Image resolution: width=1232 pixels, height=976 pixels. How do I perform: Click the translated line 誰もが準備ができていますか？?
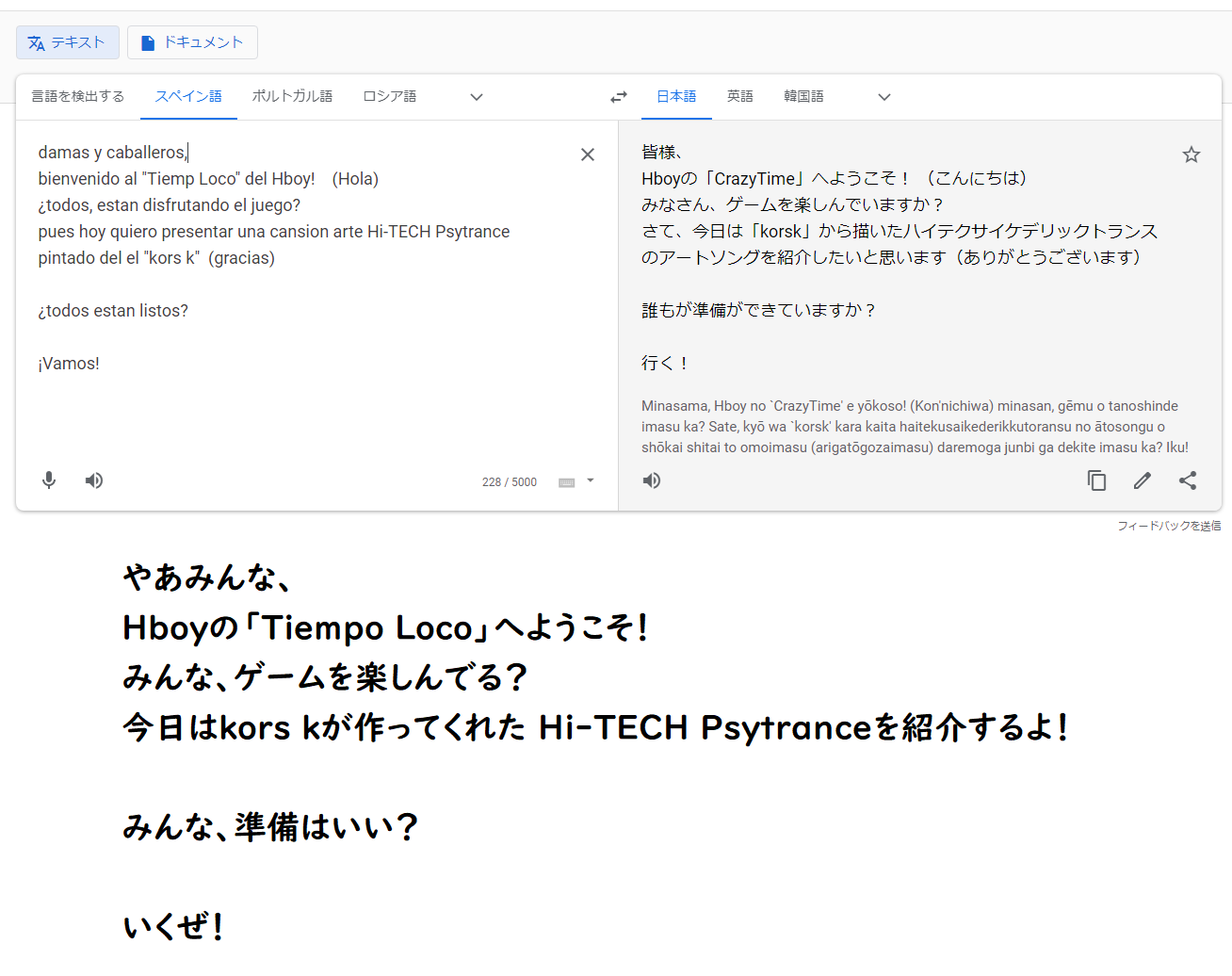pos(759,310)
